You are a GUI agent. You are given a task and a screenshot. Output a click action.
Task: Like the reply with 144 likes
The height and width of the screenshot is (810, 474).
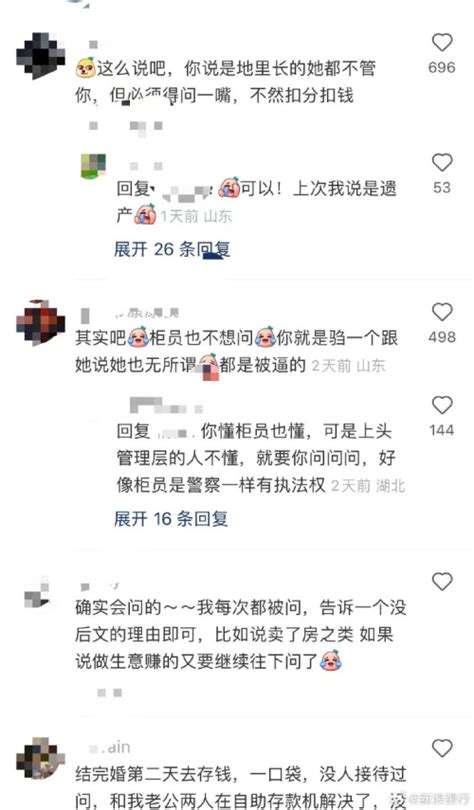pos(442,406)
